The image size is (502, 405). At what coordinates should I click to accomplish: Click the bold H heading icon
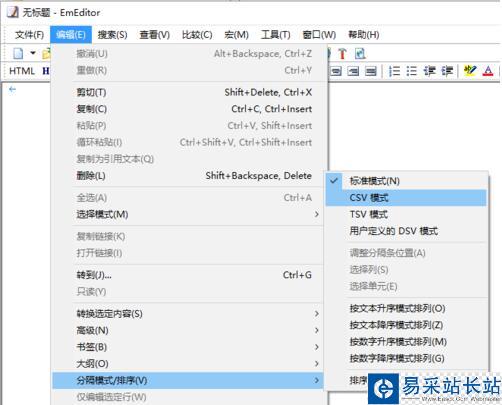46,71
